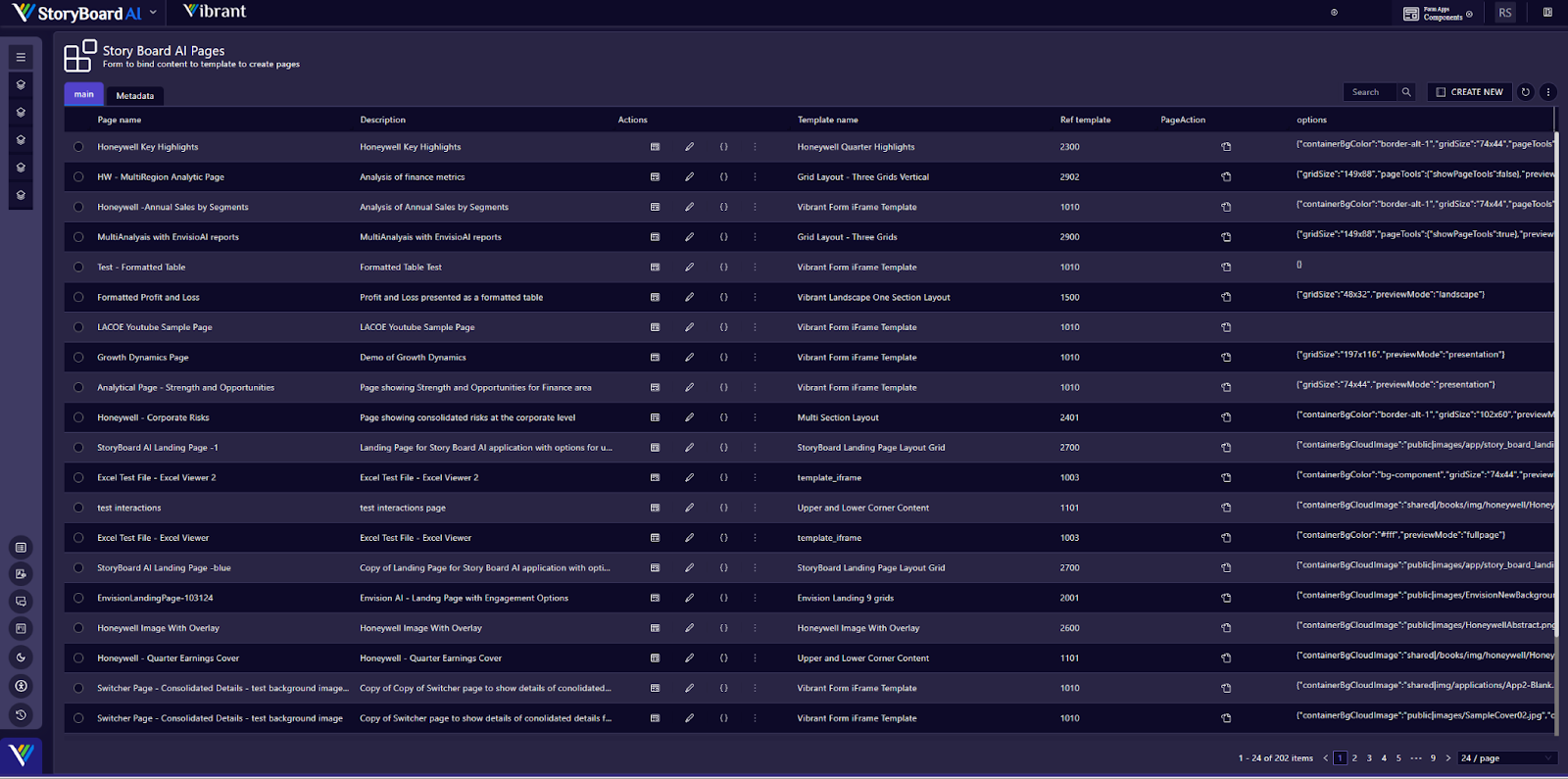The image size is (1568, 779).
Task: Select radio button for HW - MultiRegion Analytic Page
Action: pyautogui.click(x=78, y=177)
